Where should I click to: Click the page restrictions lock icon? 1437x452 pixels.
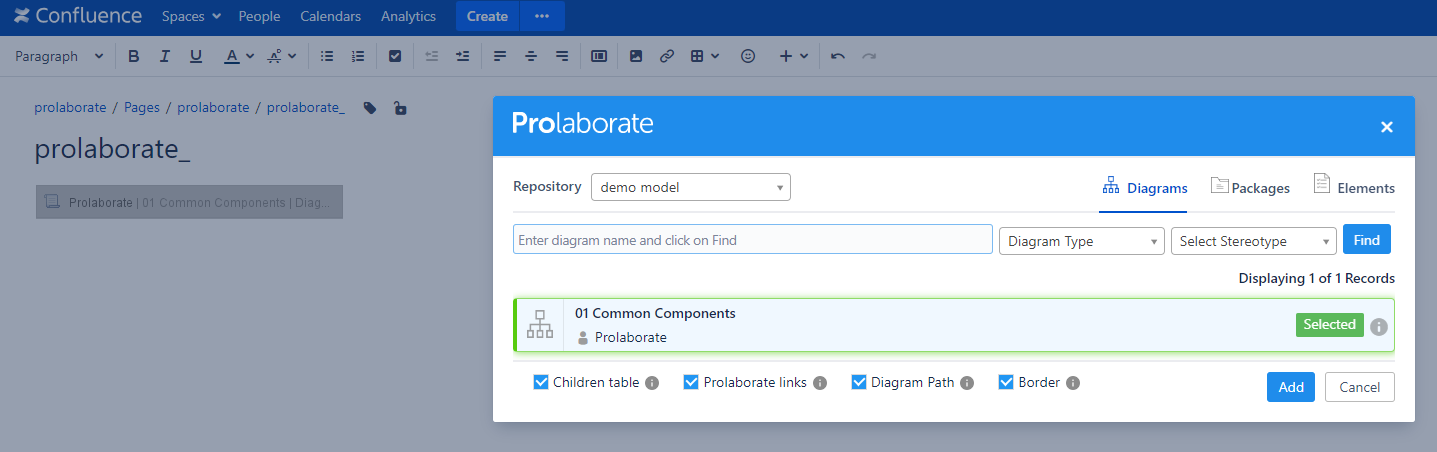(x=400, y=108)
